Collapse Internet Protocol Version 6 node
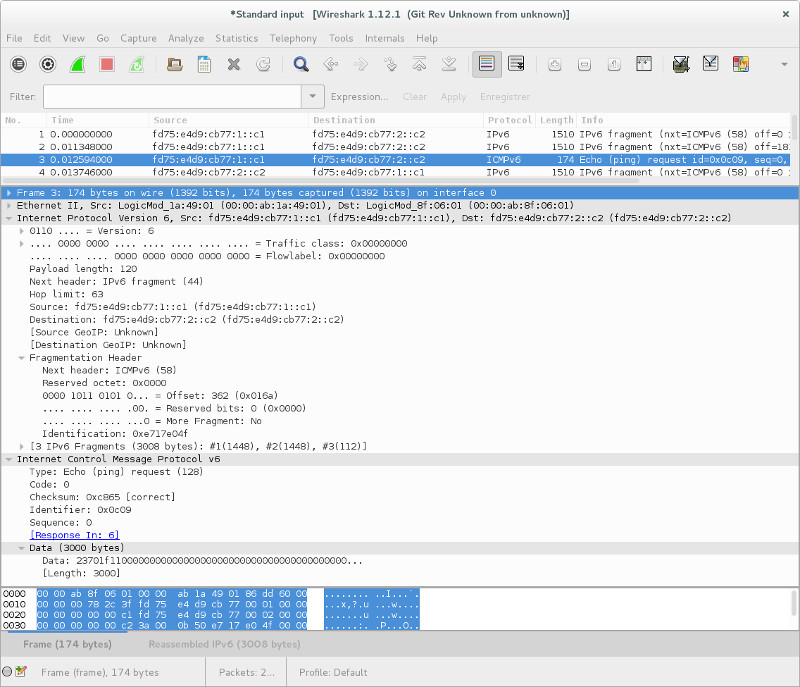Viewport: 800px width, 687px height. [9, 218]
